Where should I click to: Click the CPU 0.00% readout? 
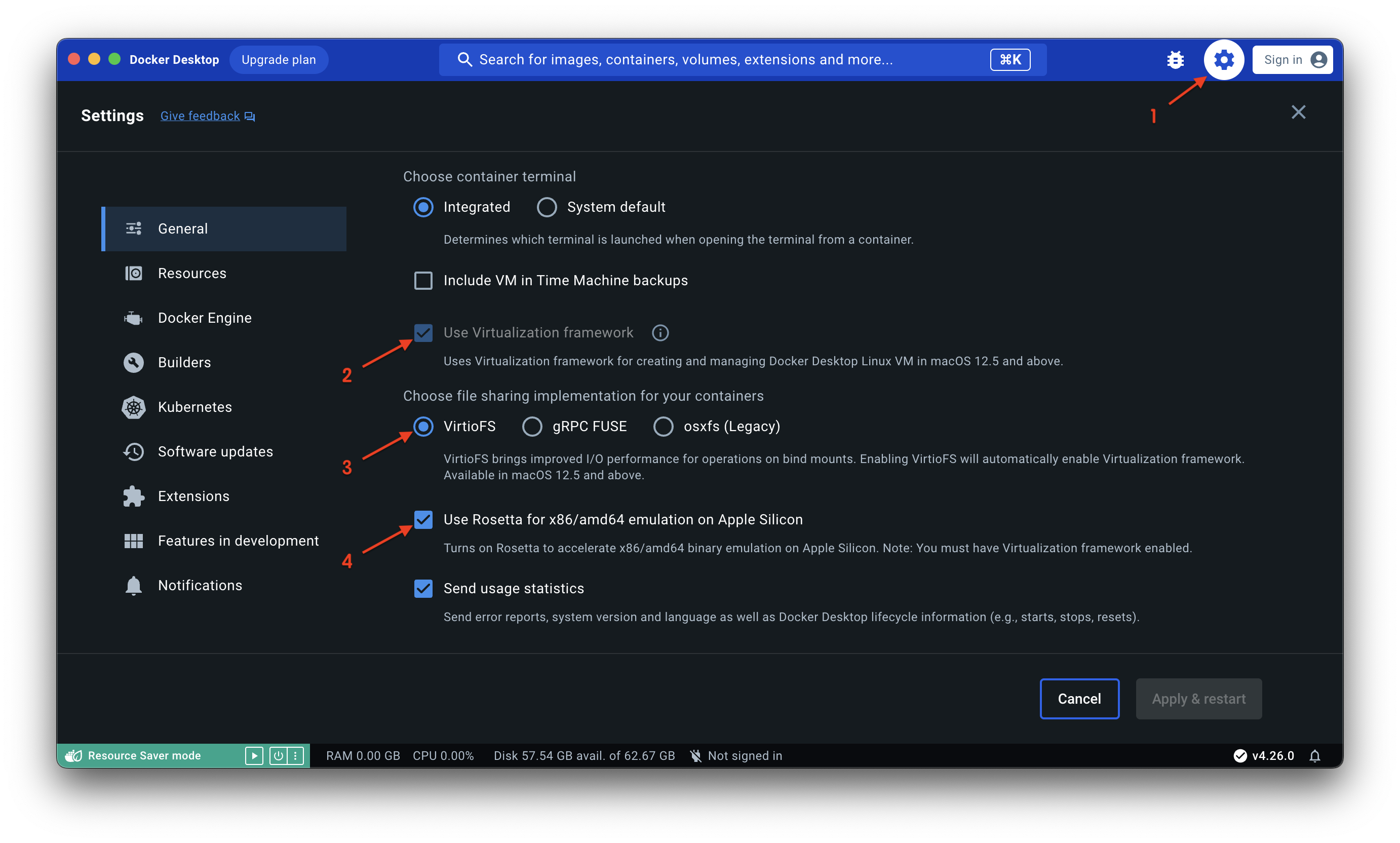tap(443, 755)
